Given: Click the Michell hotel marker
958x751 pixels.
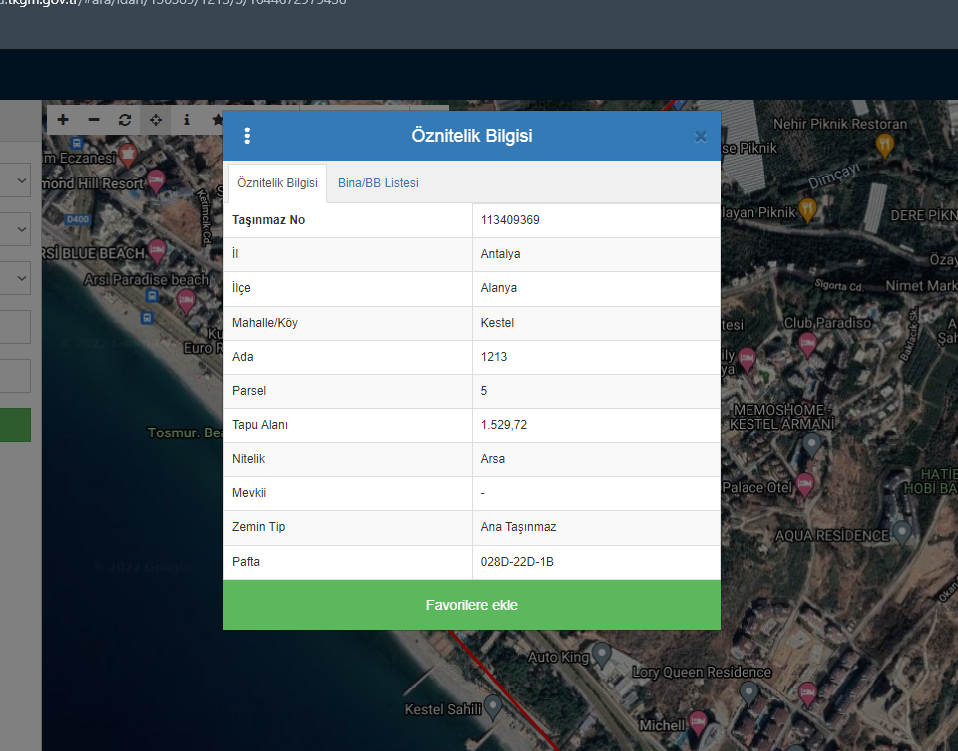Looking at the screenshot, I should pyautogui.click(x=698, y=724).
